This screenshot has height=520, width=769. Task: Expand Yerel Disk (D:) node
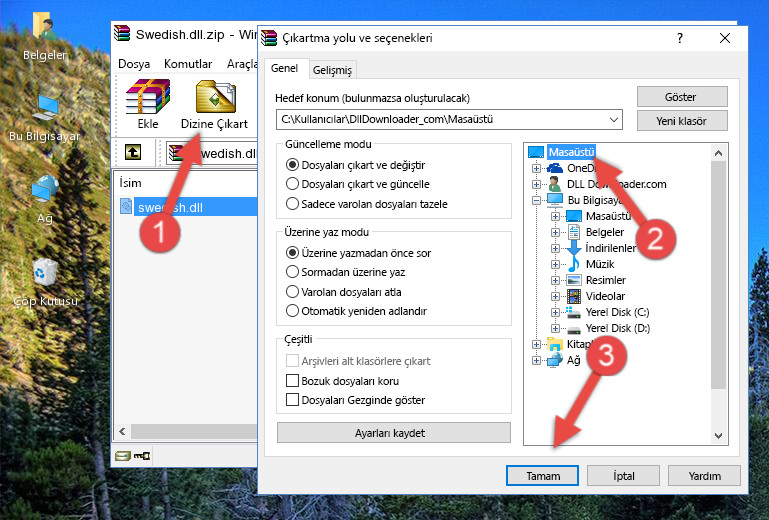click(x=555, y=328)
